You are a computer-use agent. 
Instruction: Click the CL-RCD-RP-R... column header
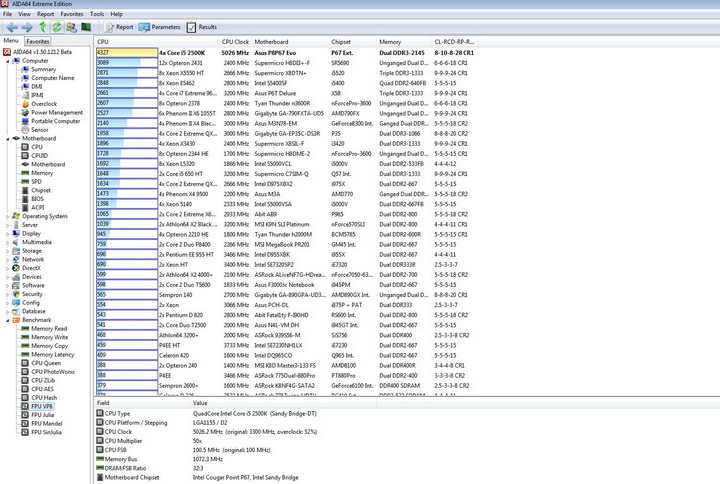coord(455,42)
